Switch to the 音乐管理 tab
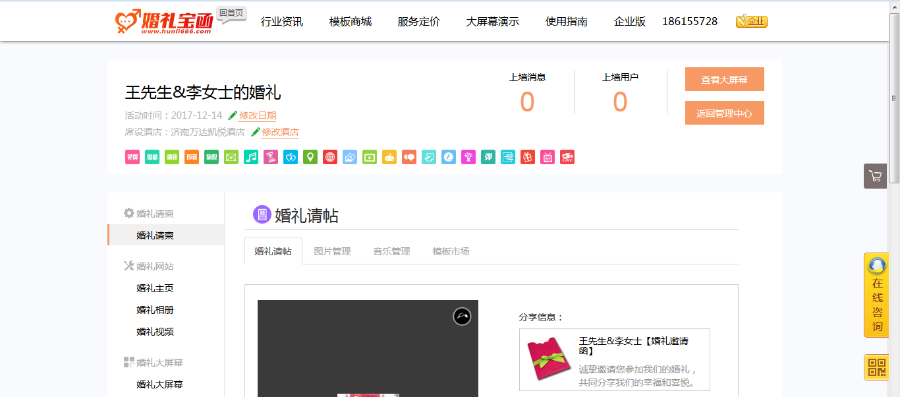 392,251
